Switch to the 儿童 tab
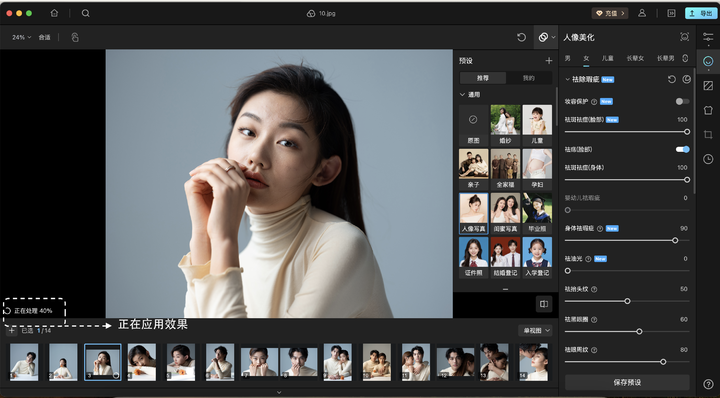The height and width of the screenshot is (398, 720). [x=608, y=58]
